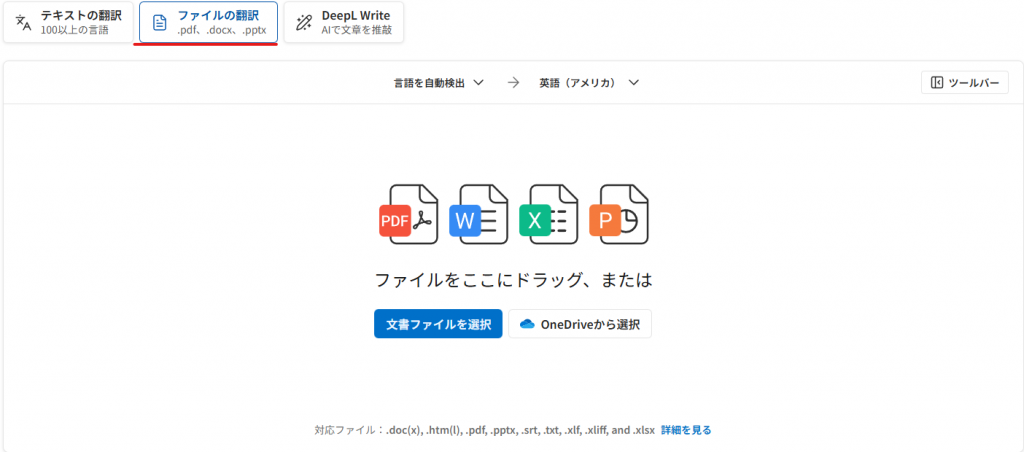Viewport: 1024px width, 452px height.
Task: Switch to the DeepL Write tab
Action: 343,22
